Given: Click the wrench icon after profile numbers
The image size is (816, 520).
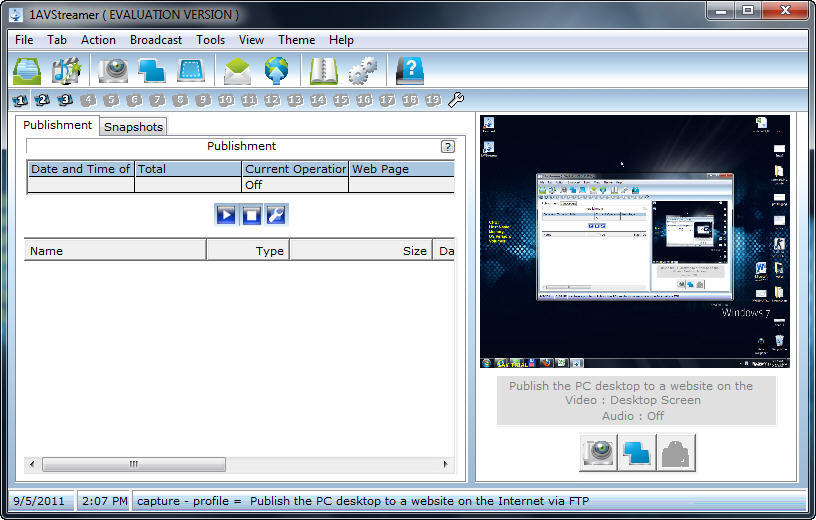Looking at the screenshot, I should [x=456, y=99].
